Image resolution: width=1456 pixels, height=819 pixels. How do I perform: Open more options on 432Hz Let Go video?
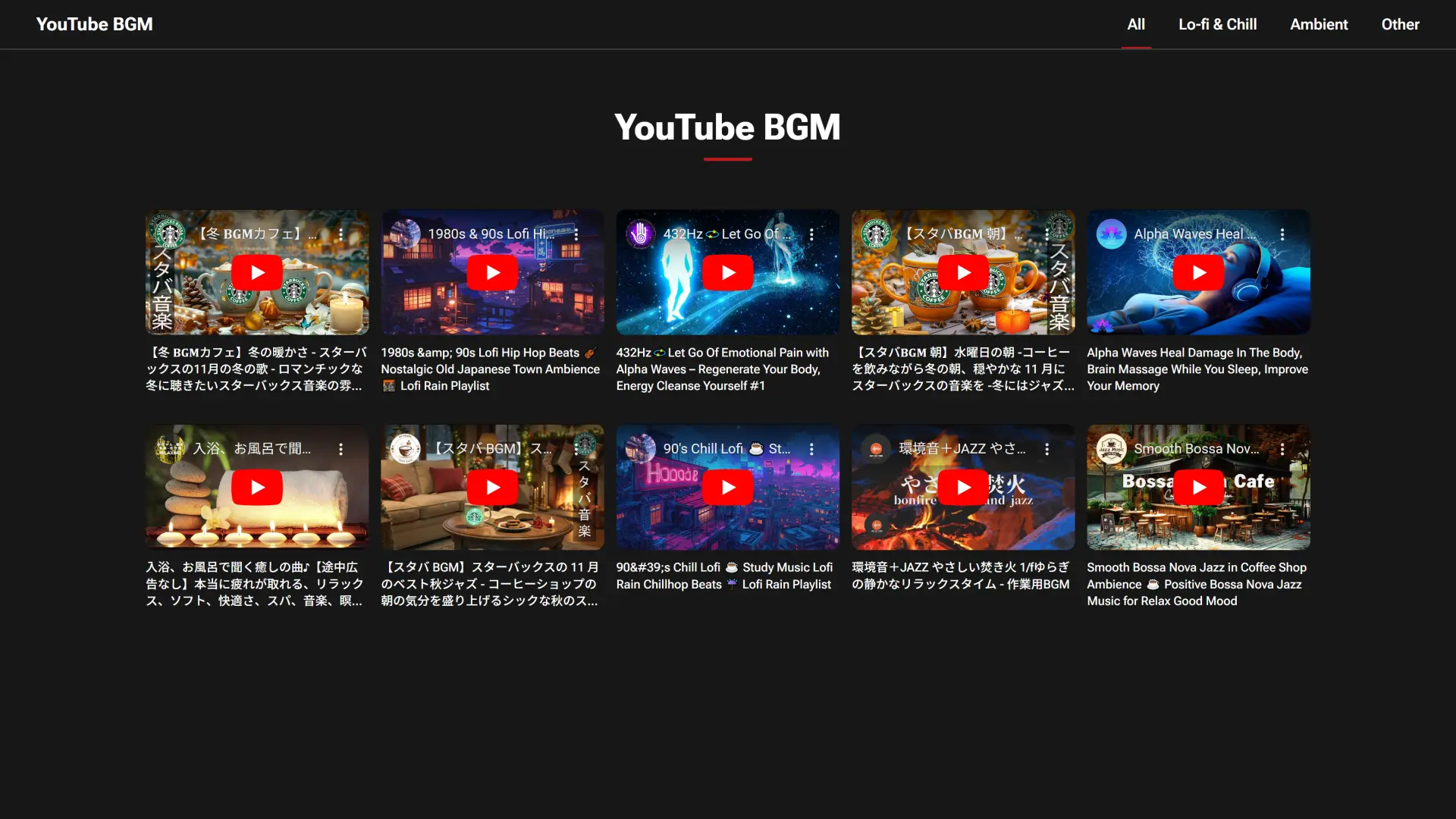pos(811,234)
